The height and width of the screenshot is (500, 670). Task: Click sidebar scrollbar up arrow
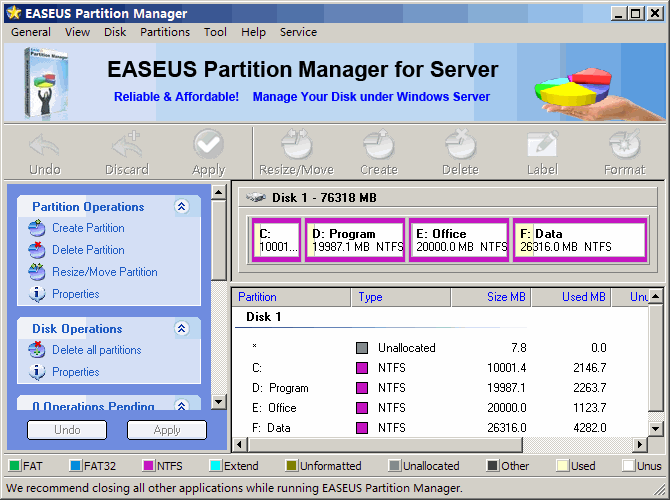coord(218,192)
